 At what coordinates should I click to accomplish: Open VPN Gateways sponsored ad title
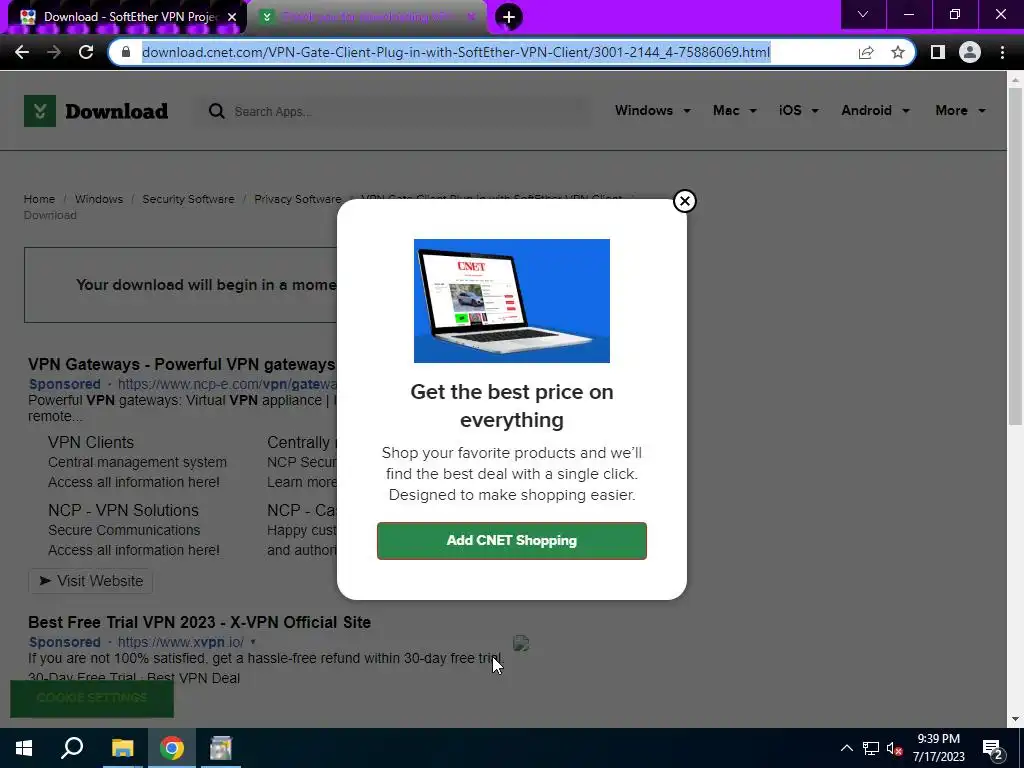[x=182, y=364]
